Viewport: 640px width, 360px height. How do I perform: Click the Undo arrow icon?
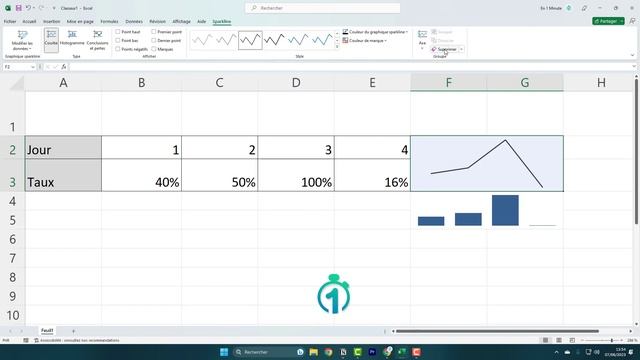[28, 8]
